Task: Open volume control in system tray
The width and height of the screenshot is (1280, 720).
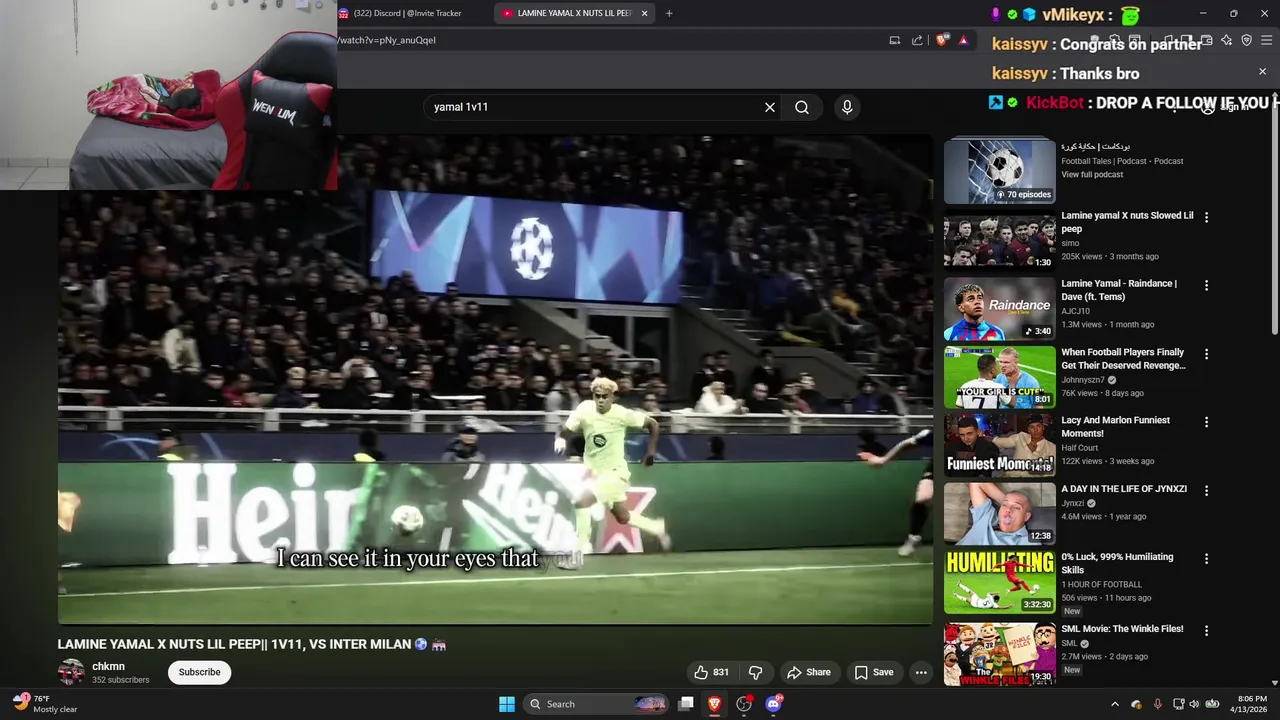Action: coord(1195,704)
